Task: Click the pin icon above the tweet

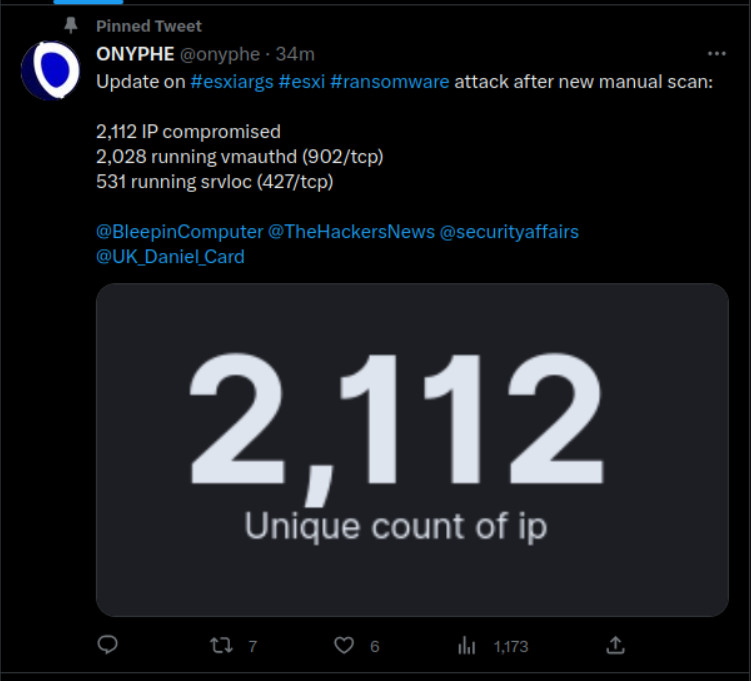Action: [71, 25]
